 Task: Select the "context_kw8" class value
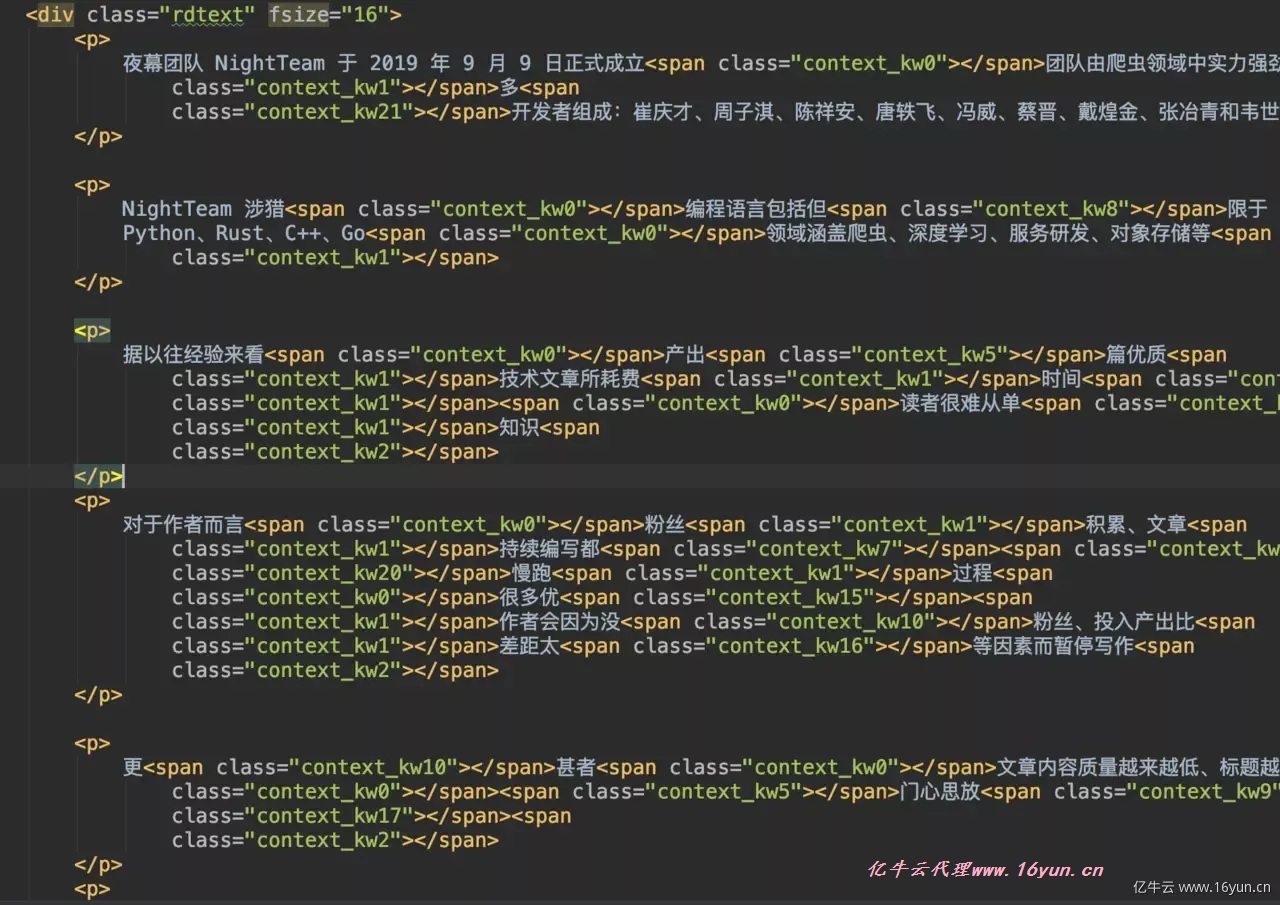tap(1057, 209)
